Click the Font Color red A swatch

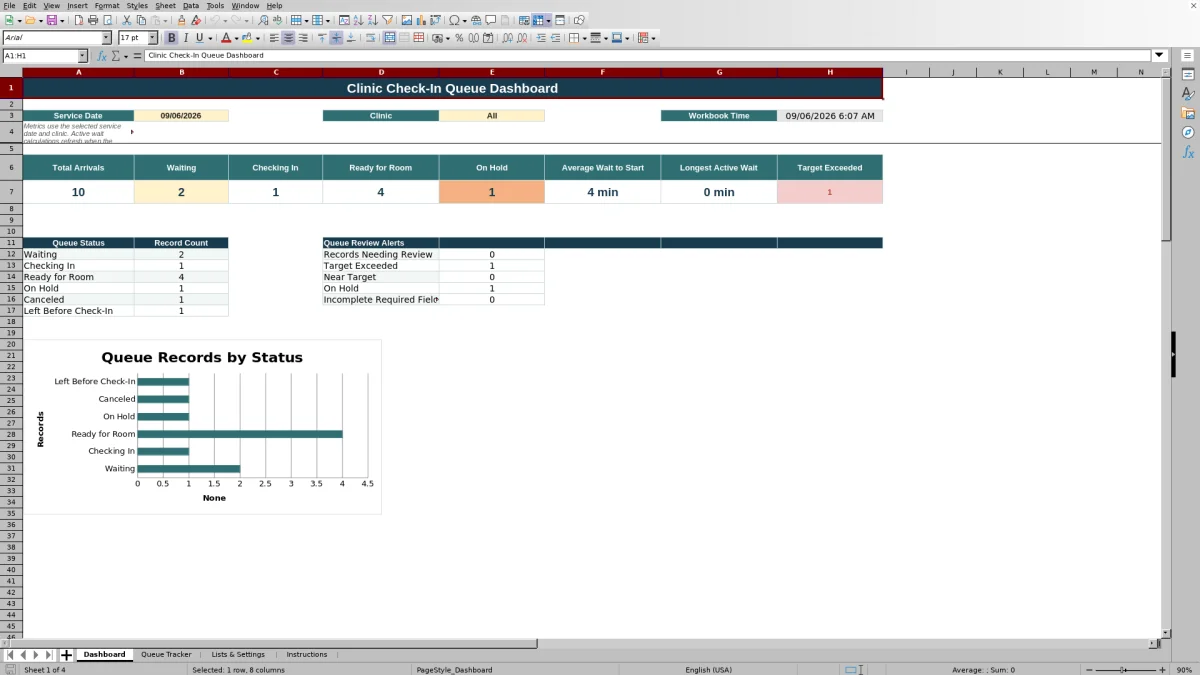[x=226, y=38]
